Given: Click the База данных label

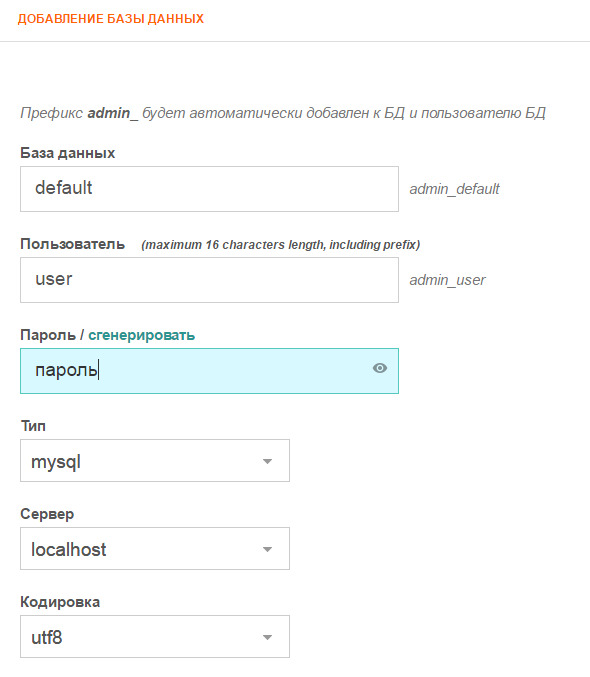Looking at the screenshot, I should (x=68, y=153).
